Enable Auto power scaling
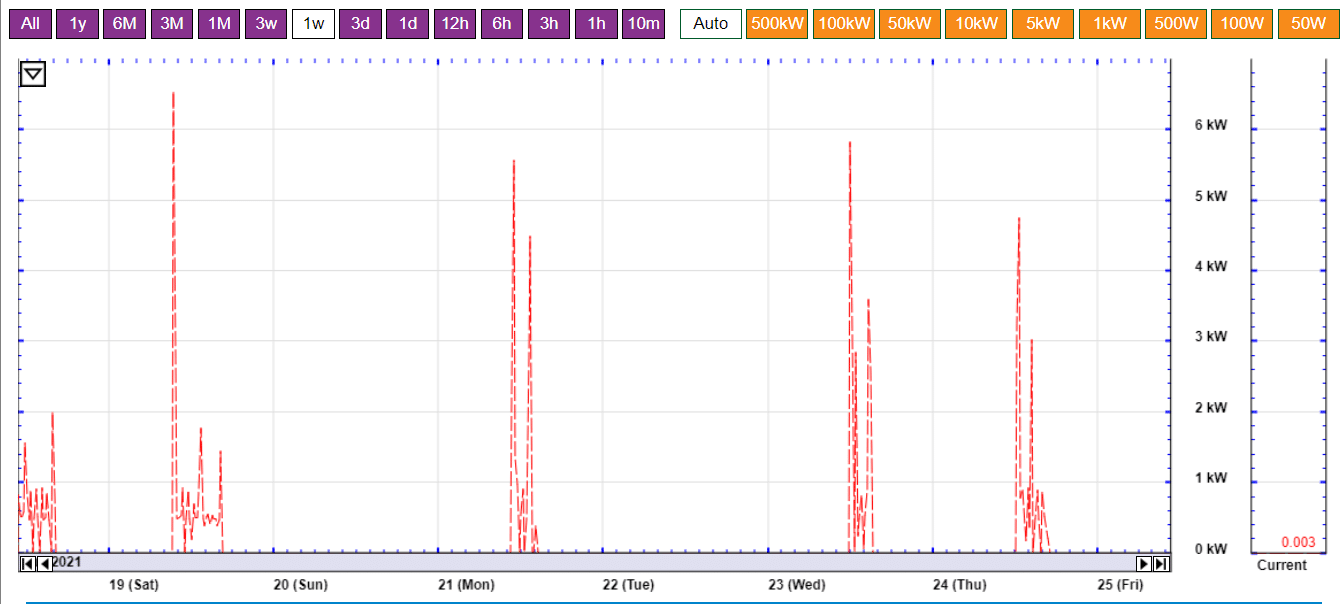 [710, 24]
